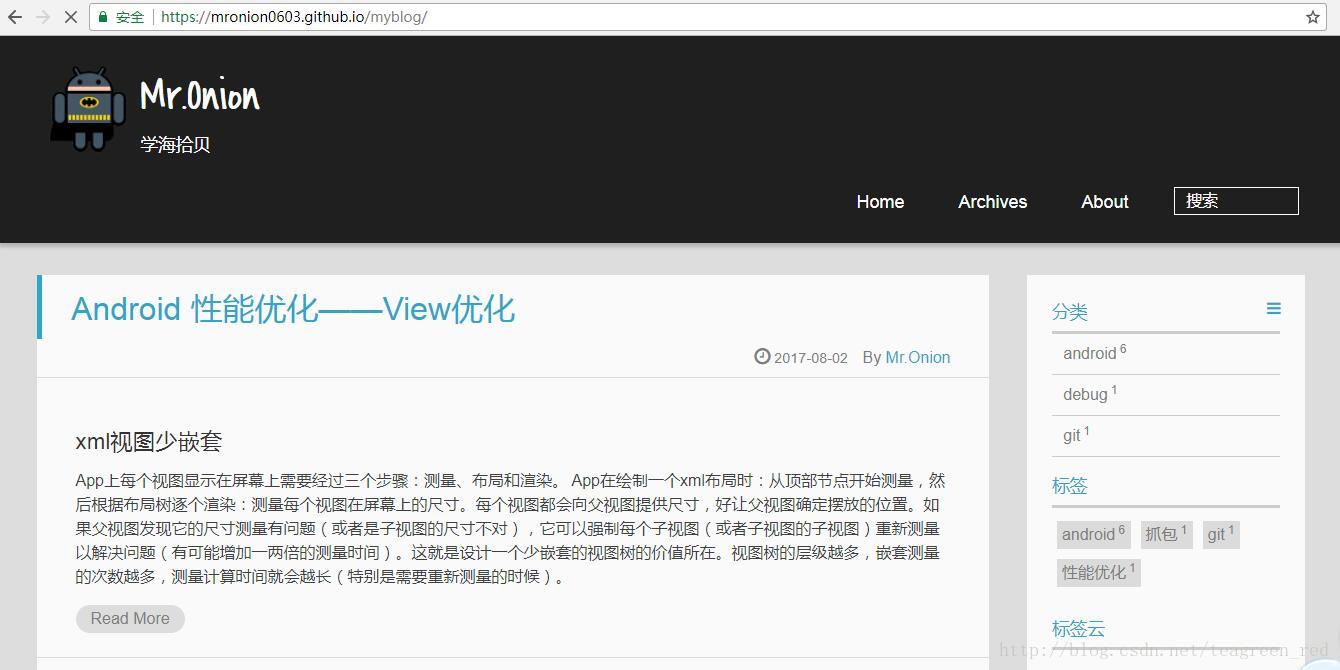Click the clock icon next to 2017-08-02
This screenshot has height=670, width=1340.
[x=762, y=356]
